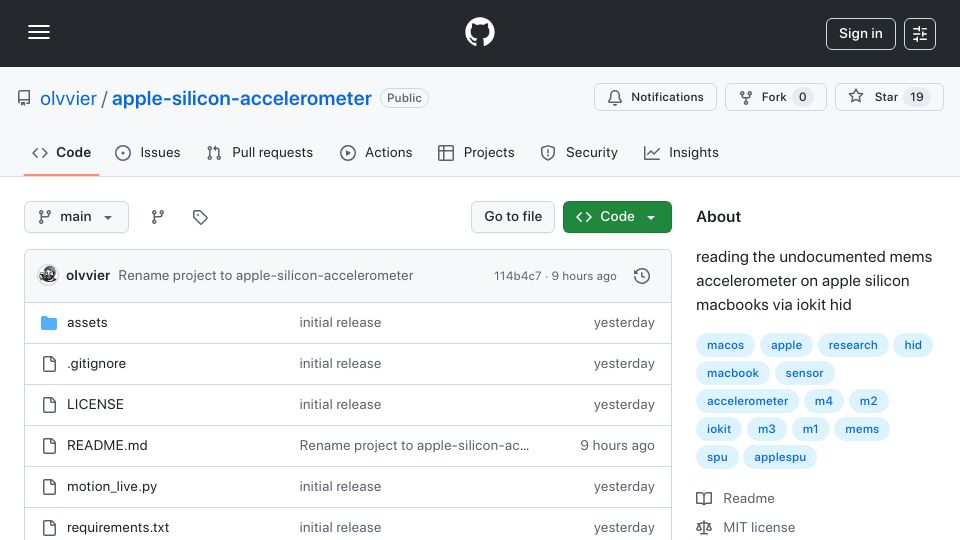Open the appearance settings icon beside Sign in
This screenshot has height=540, width=960.
pyautogui.click(x=920, y=34)
